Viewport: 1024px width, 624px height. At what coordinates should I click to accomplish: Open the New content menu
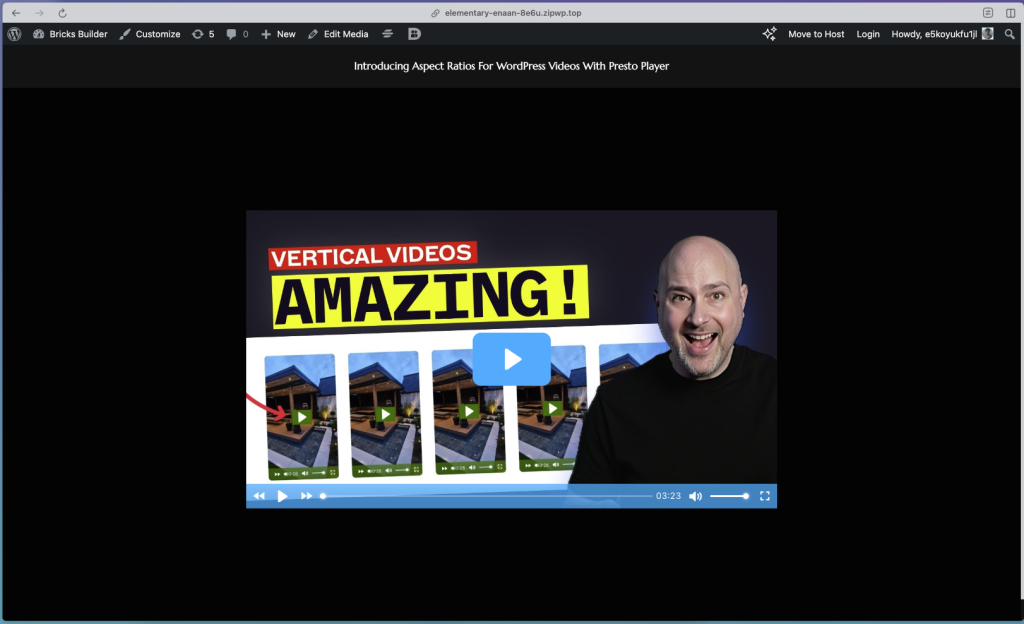point(278,34)
